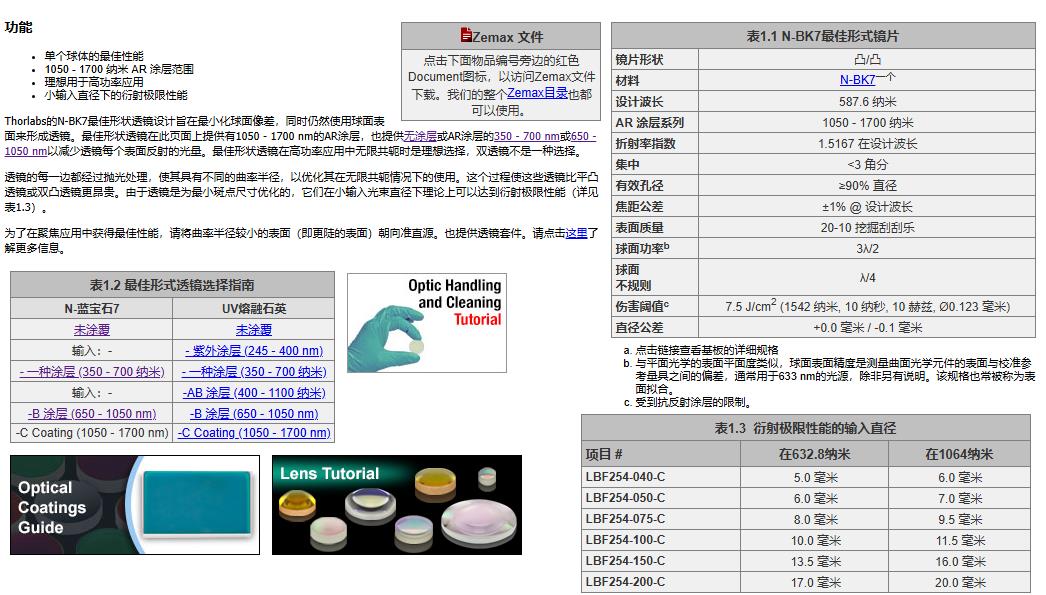Click the 功能 section heading

pos(18,27)
